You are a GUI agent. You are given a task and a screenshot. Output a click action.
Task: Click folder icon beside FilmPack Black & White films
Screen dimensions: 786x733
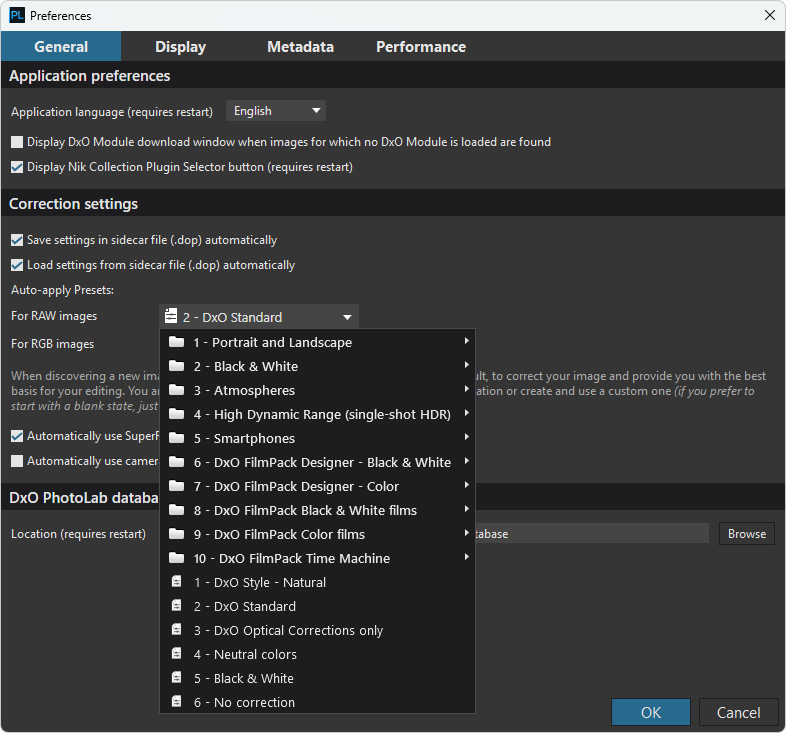tap(176, 510)
